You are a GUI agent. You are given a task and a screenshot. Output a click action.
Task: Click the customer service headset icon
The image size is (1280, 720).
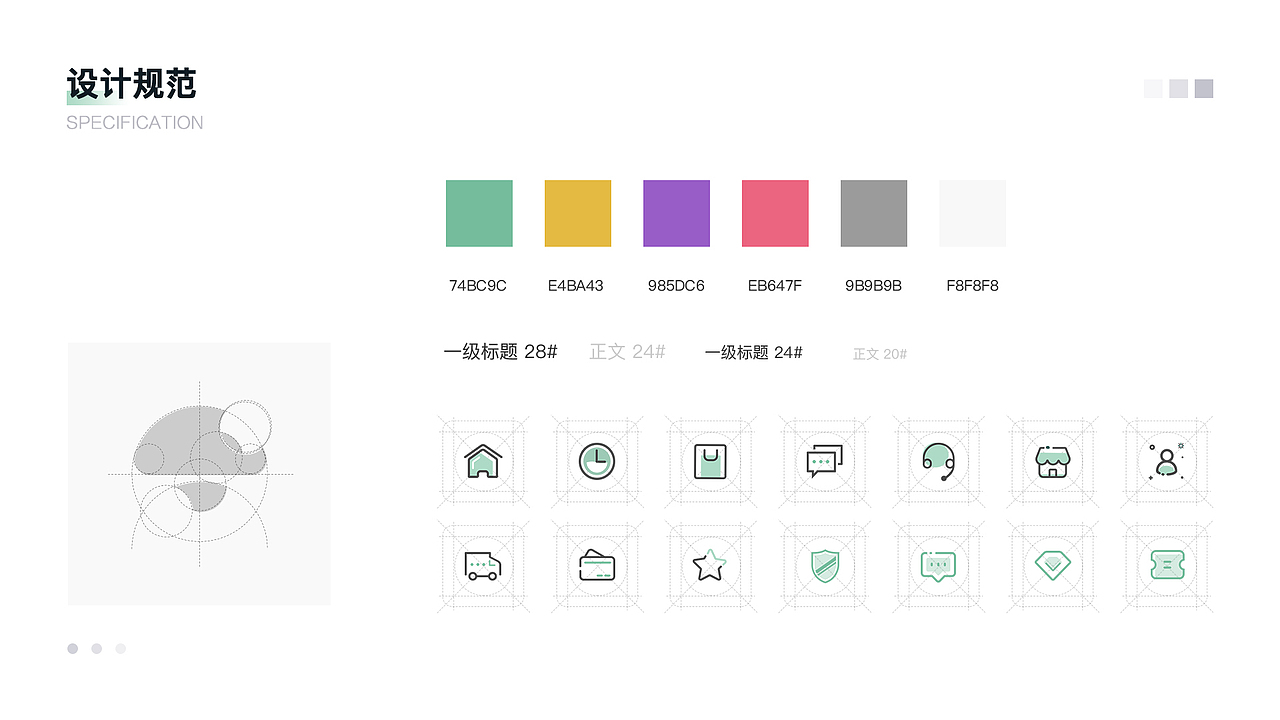click(x=938, y=461)
